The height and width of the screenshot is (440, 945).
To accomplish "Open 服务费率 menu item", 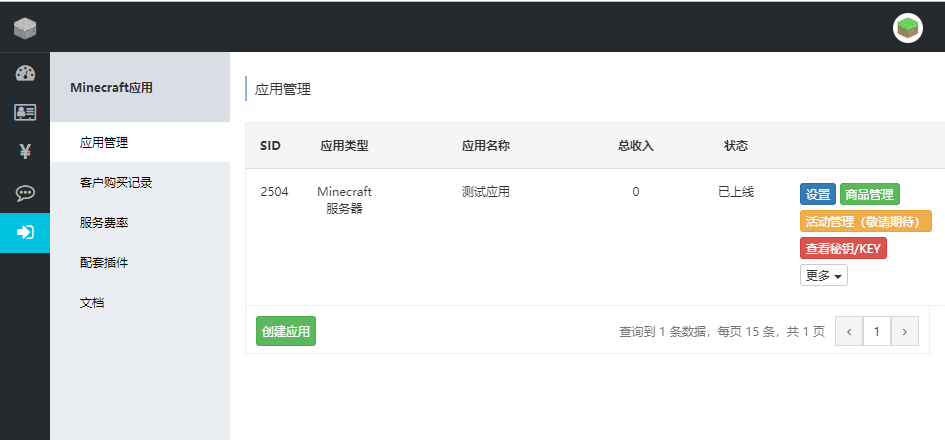I will (x=140, y=223).
